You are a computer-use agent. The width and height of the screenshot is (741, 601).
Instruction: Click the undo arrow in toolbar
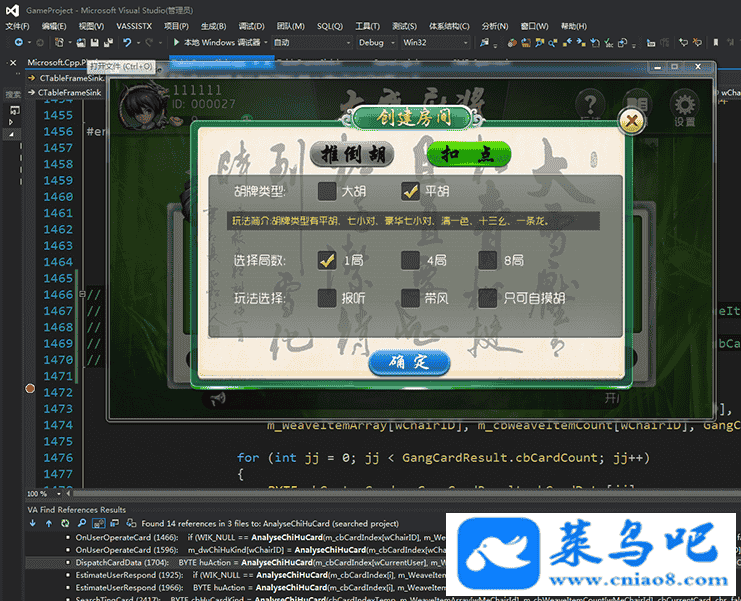127,43
